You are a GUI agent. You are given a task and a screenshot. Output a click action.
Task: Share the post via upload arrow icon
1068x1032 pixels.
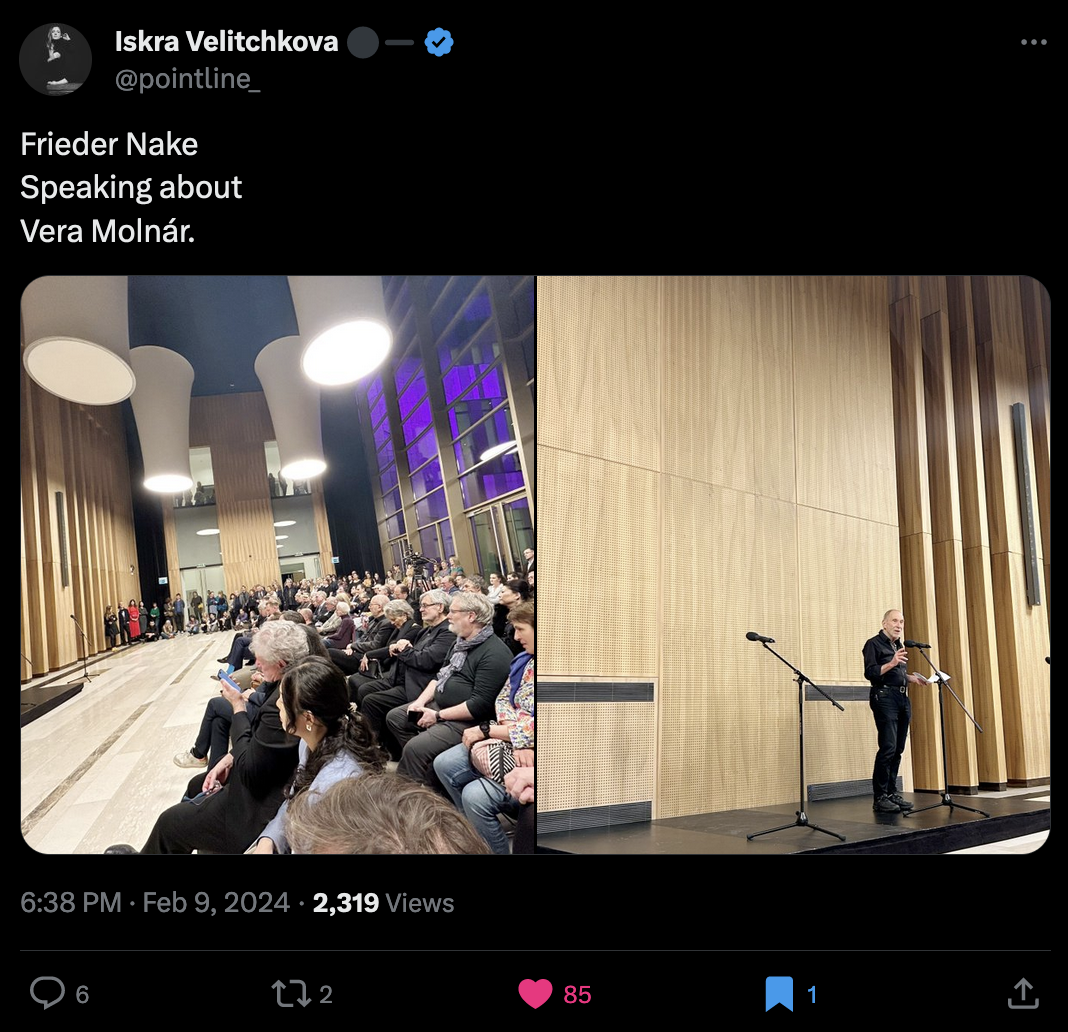(x=1023, y=993)
